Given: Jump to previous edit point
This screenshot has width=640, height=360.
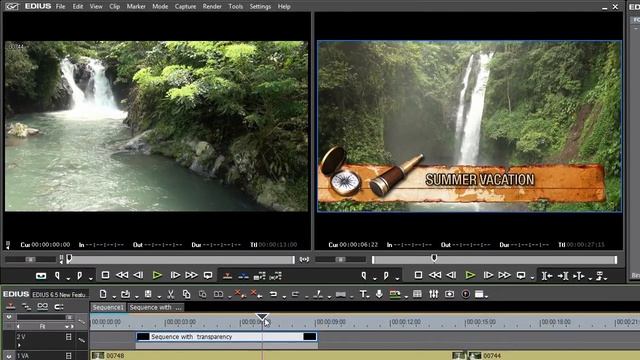Looking at the screenshot, I should (547, 276).
